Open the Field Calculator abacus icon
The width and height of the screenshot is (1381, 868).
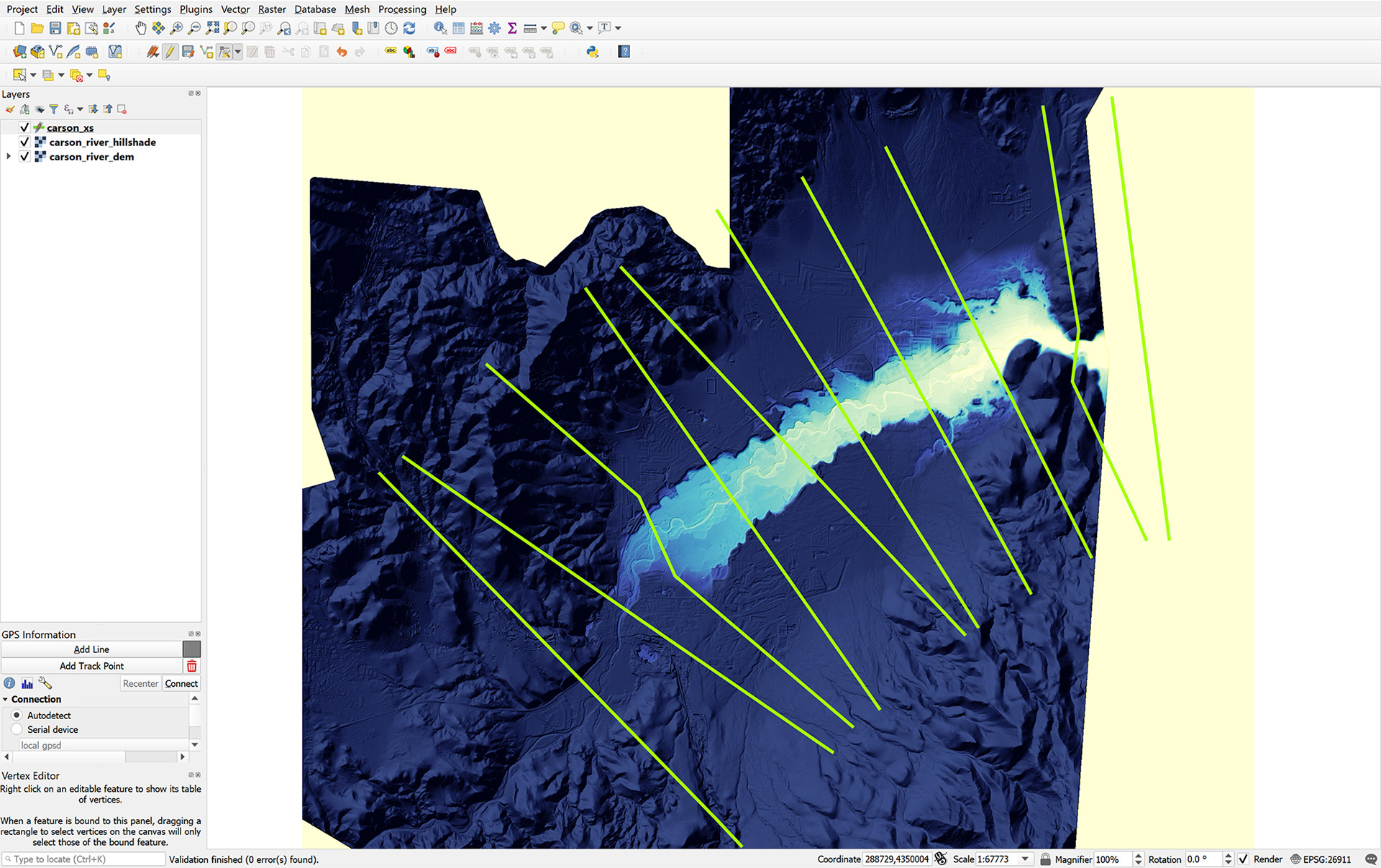[476, 28]
